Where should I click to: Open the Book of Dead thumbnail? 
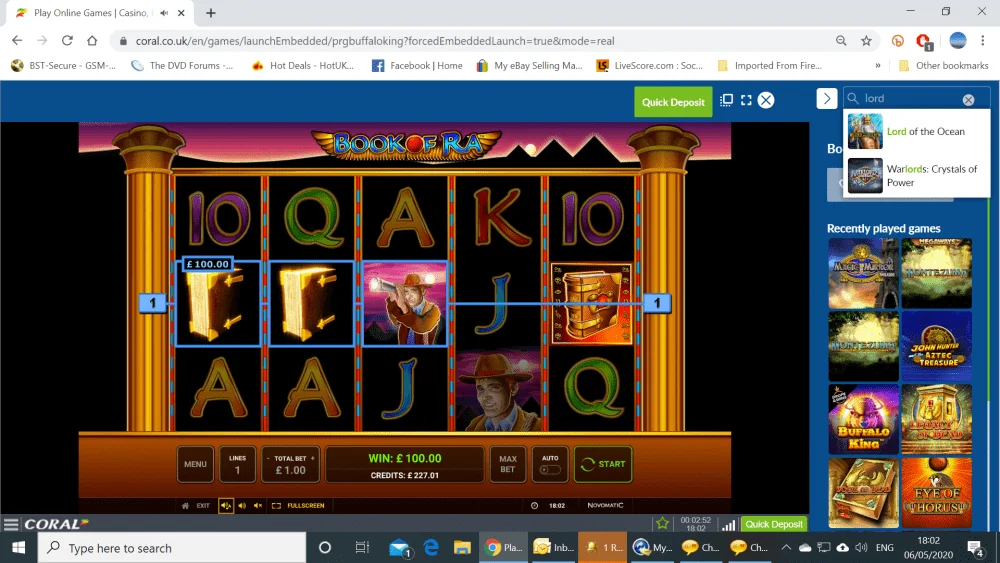coord(863,492)
